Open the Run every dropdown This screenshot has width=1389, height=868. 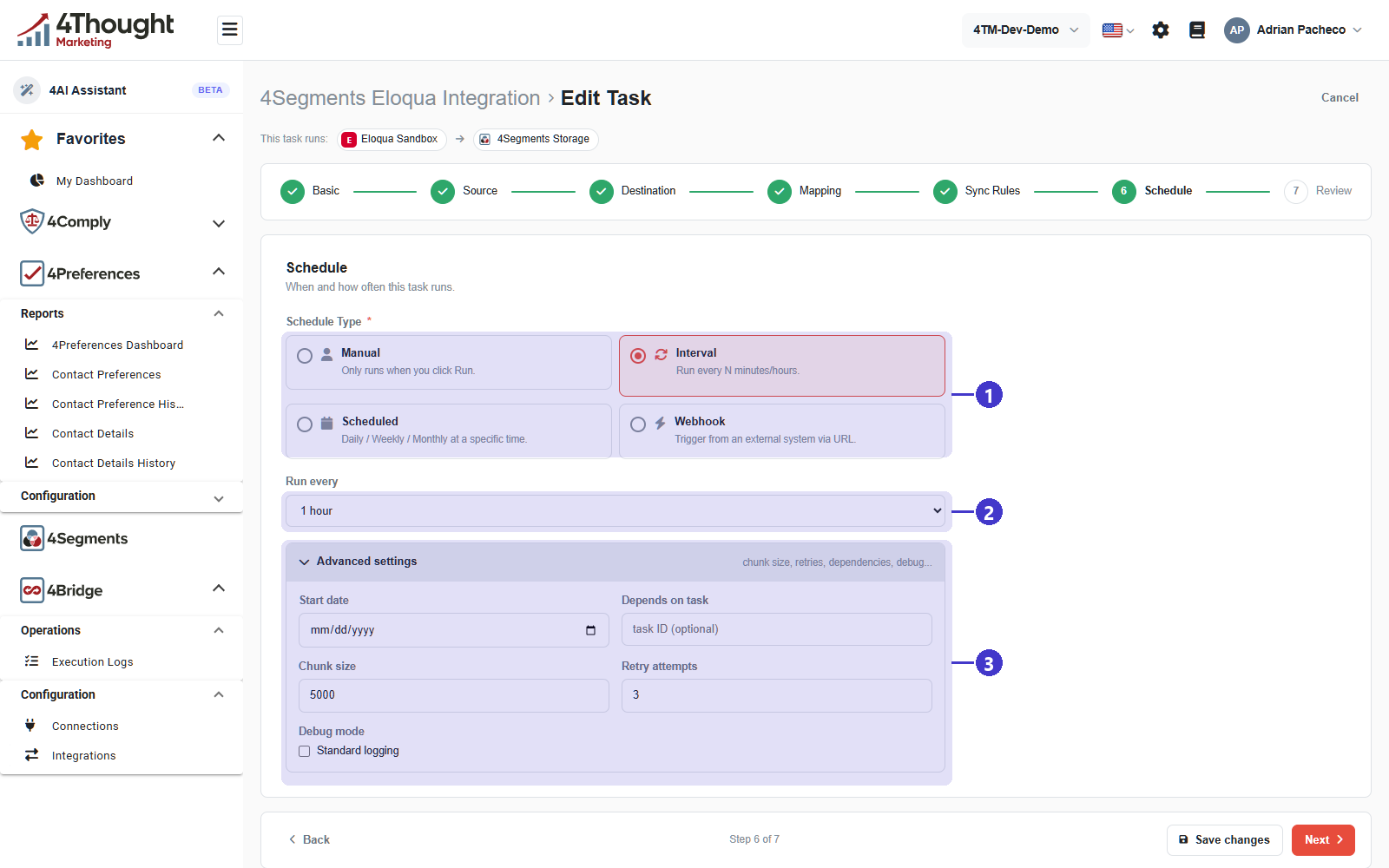click(616, 510)
